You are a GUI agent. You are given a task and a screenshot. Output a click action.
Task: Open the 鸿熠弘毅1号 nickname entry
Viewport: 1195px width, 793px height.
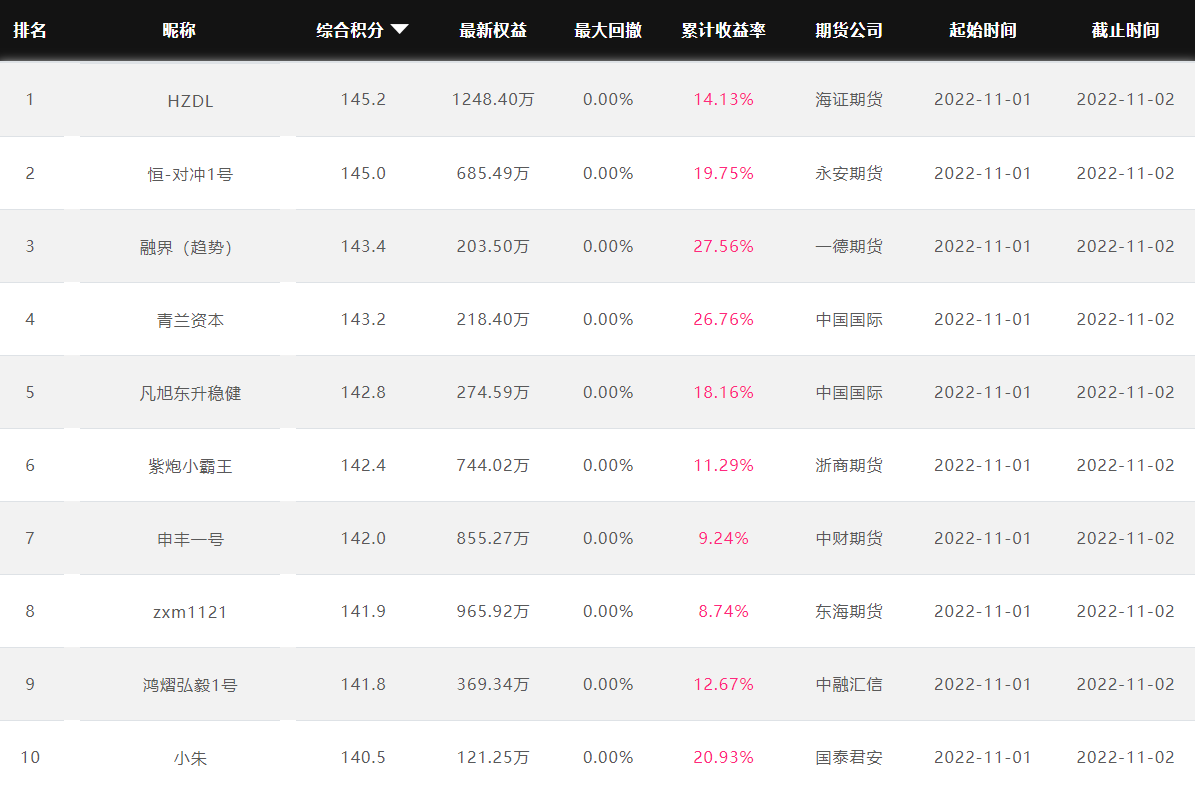pyautogui.click(x=191, y=686)
